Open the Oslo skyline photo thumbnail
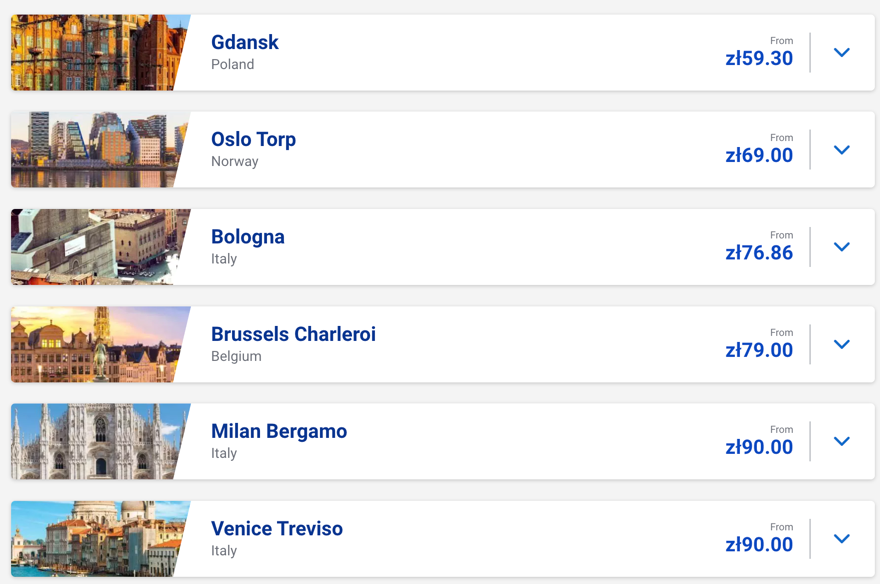Viewport: 880px width, 584px height. coord(97,150)
